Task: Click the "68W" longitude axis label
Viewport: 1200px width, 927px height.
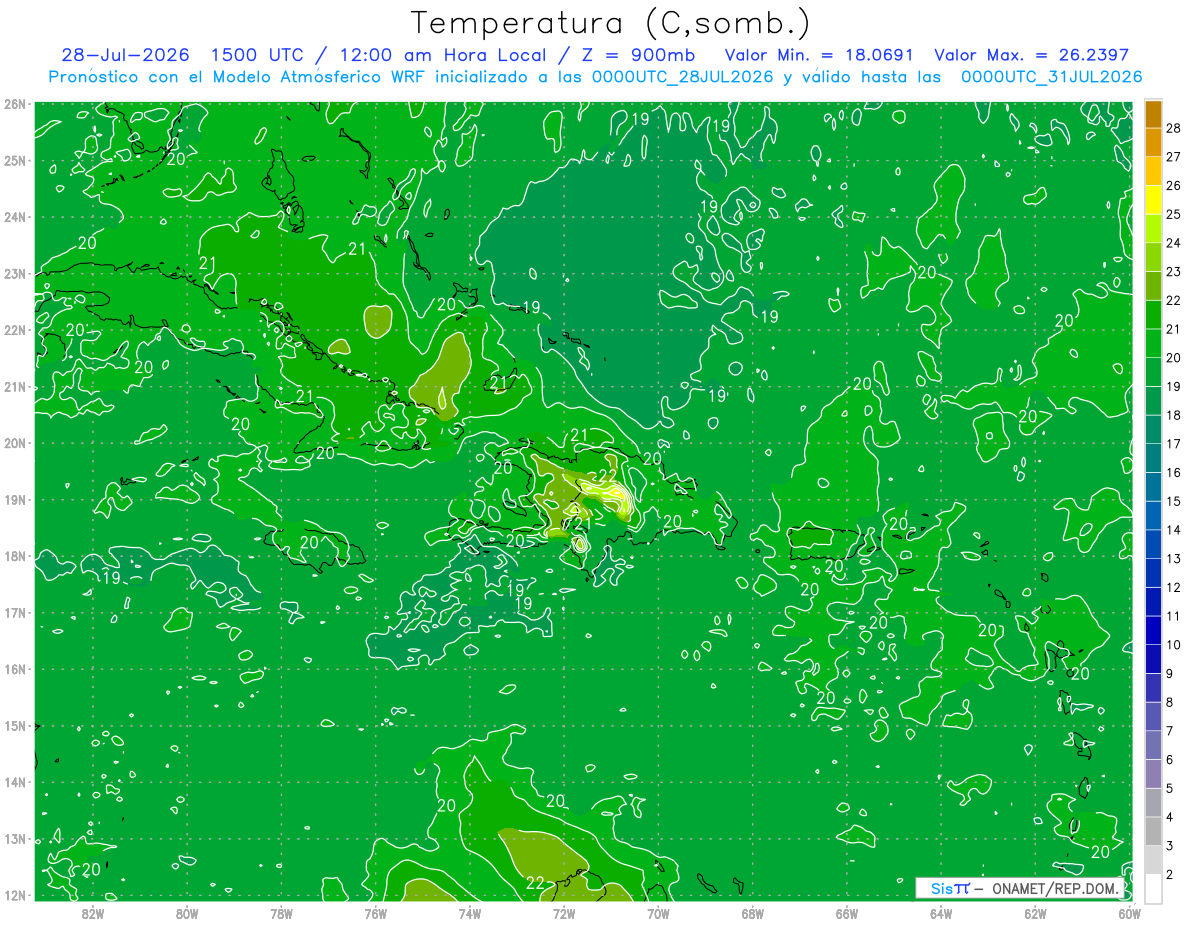Action: 752,913
